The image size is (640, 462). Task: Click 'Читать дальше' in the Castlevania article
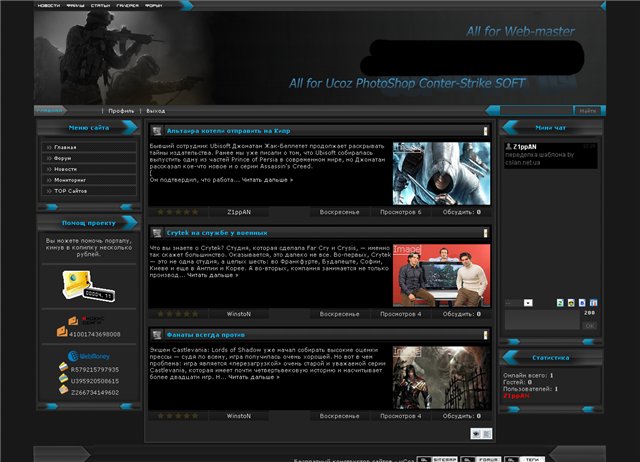(254, 377)
